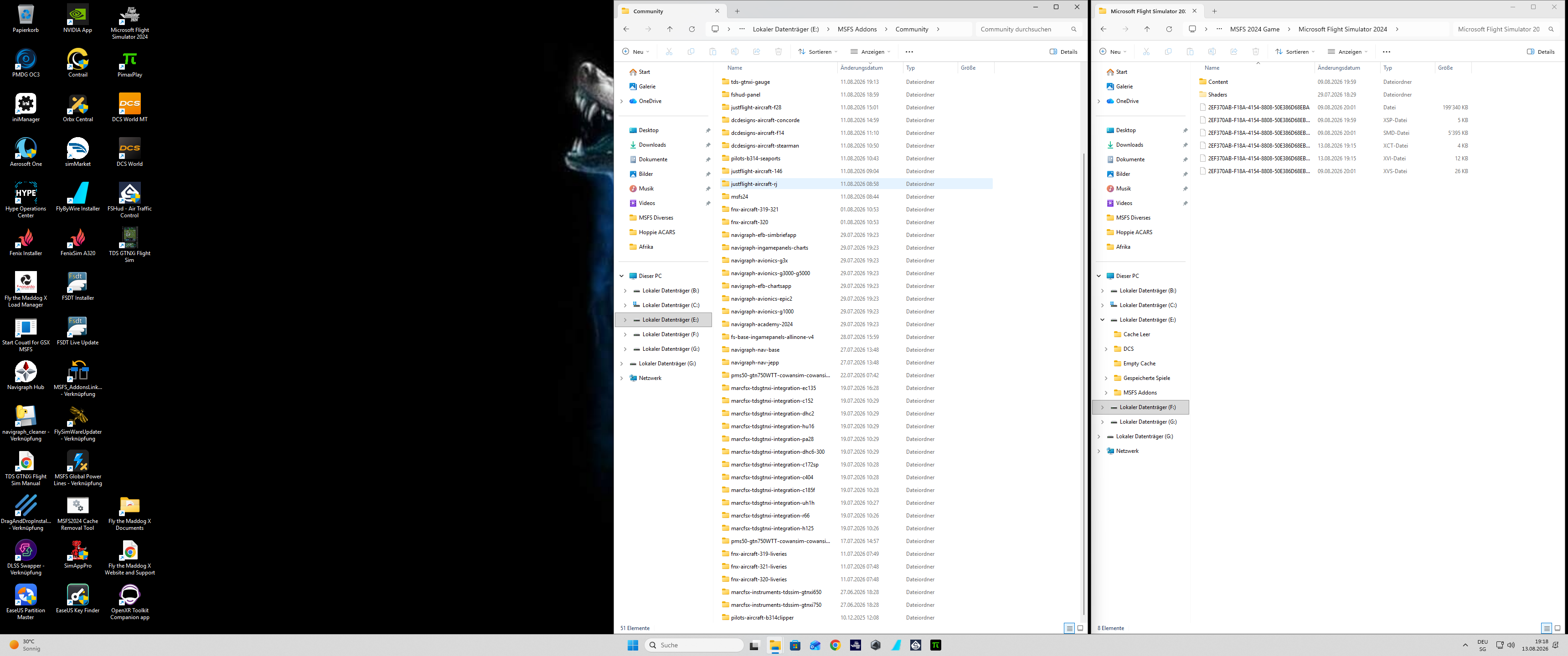
Task: Open more options menu in Community toolbar
Action: click(x=909, y=52)
